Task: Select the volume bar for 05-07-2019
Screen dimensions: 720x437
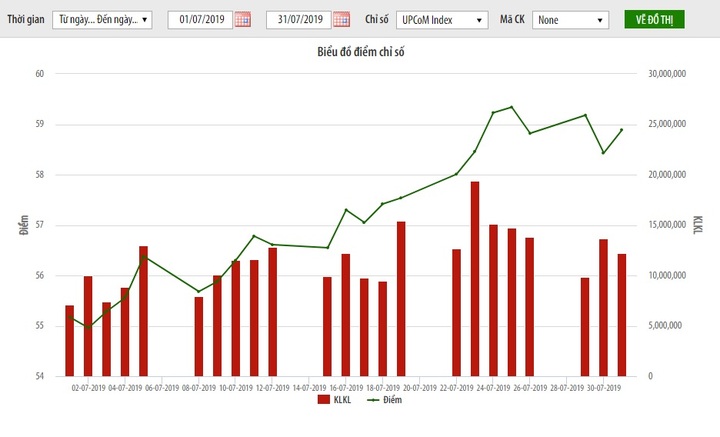Action: click(143, 310)
